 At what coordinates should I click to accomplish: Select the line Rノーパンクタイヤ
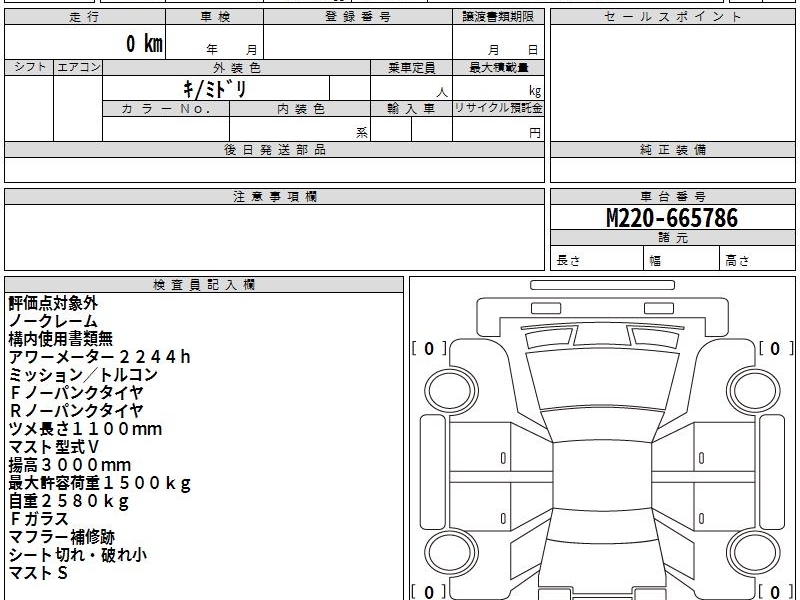click(77, 411)
